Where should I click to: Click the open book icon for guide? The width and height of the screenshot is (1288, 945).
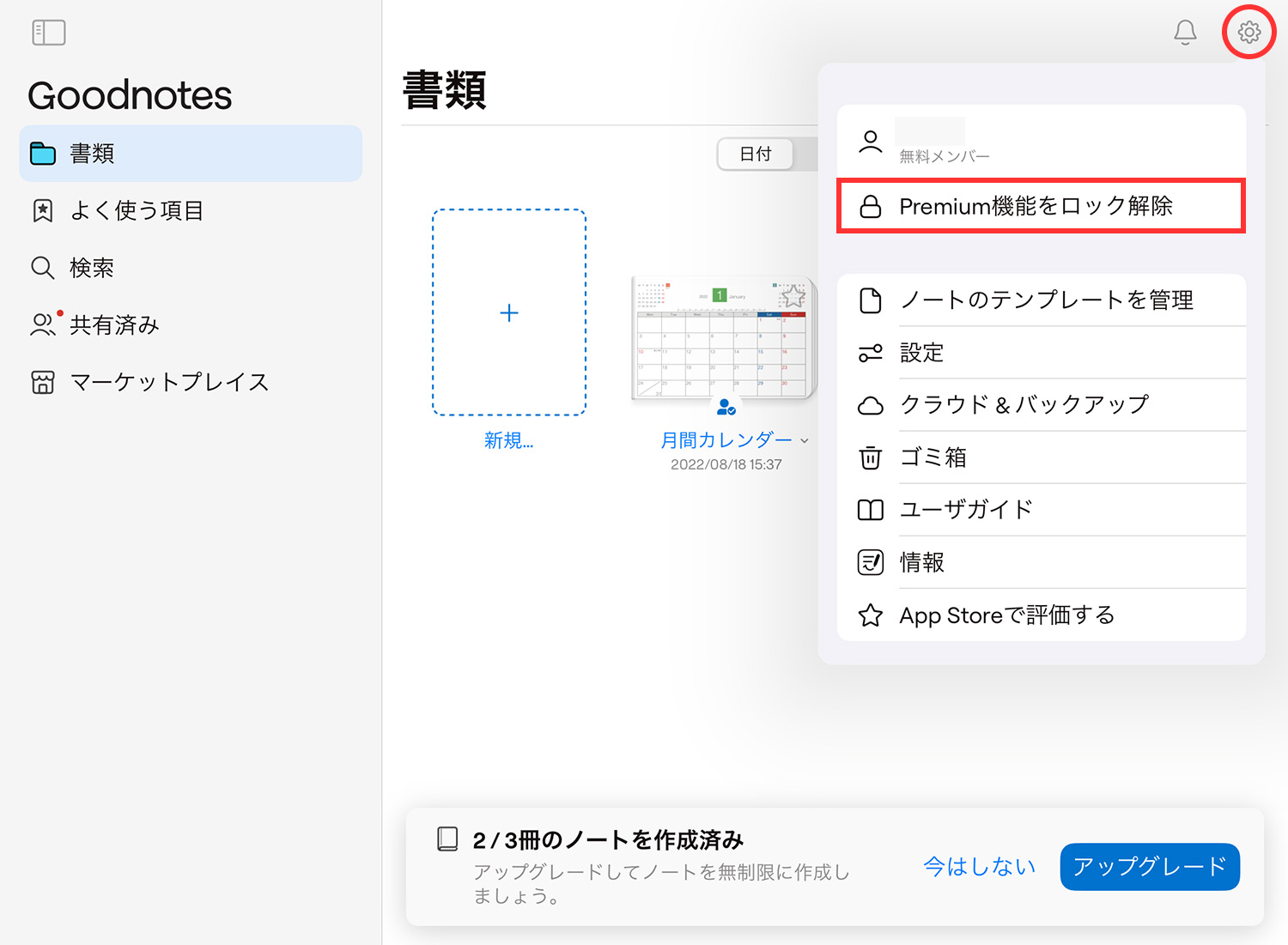click(x=871, y=510)
